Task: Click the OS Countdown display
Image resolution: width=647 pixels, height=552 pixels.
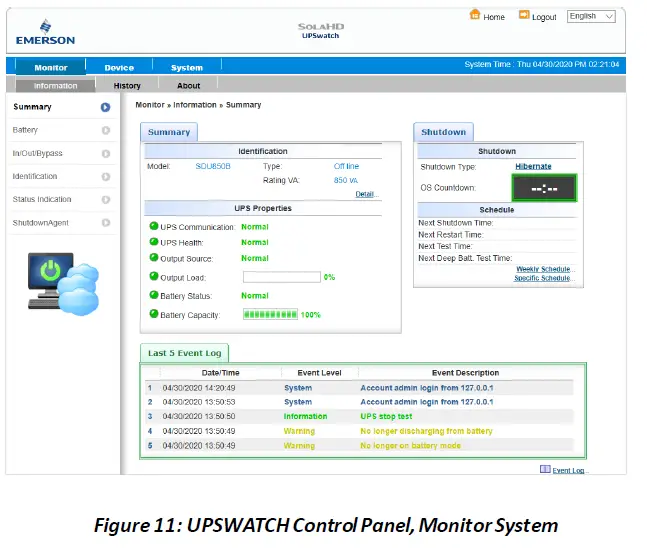Action: pos(544,188)
